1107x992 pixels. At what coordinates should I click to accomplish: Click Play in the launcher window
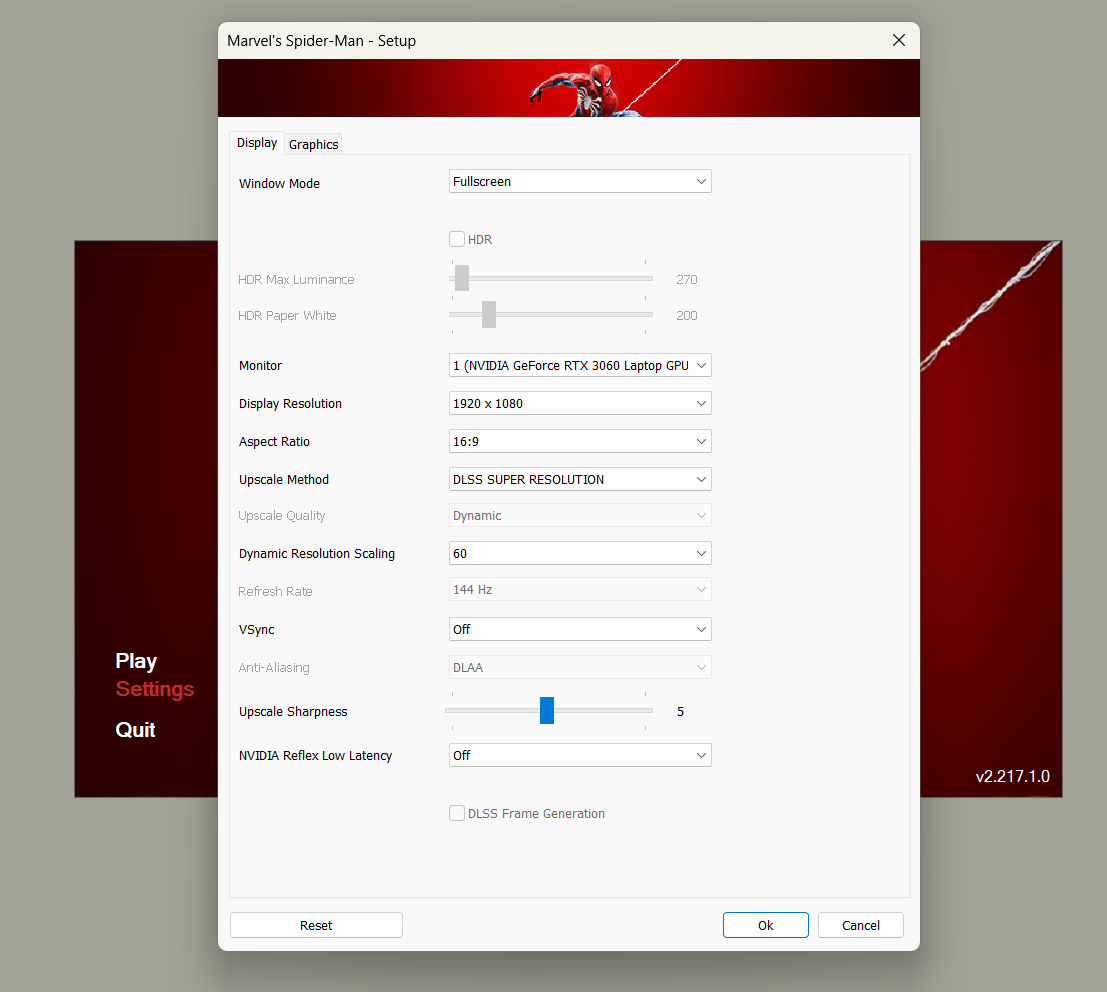[136, 662]
